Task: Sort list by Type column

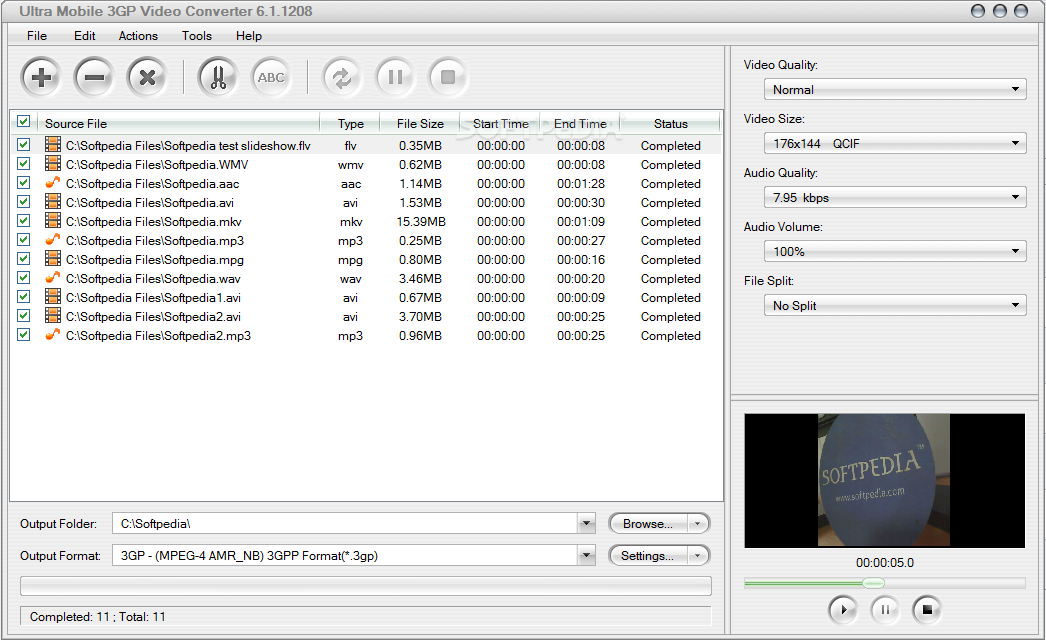Action: click(x=350, y=123)
